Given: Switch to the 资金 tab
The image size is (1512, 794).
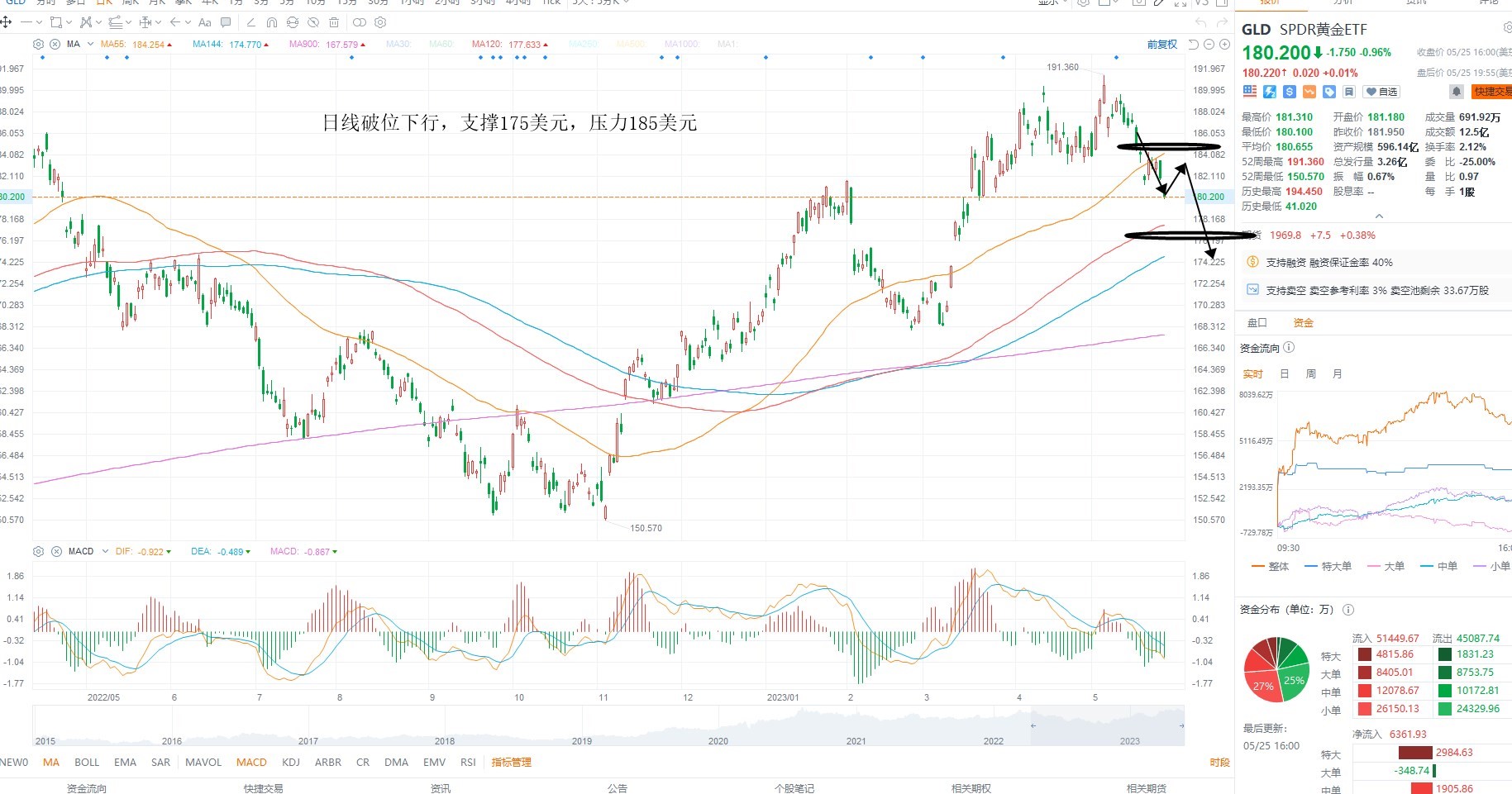Looking at the screenshot, I should (1303, 322).
